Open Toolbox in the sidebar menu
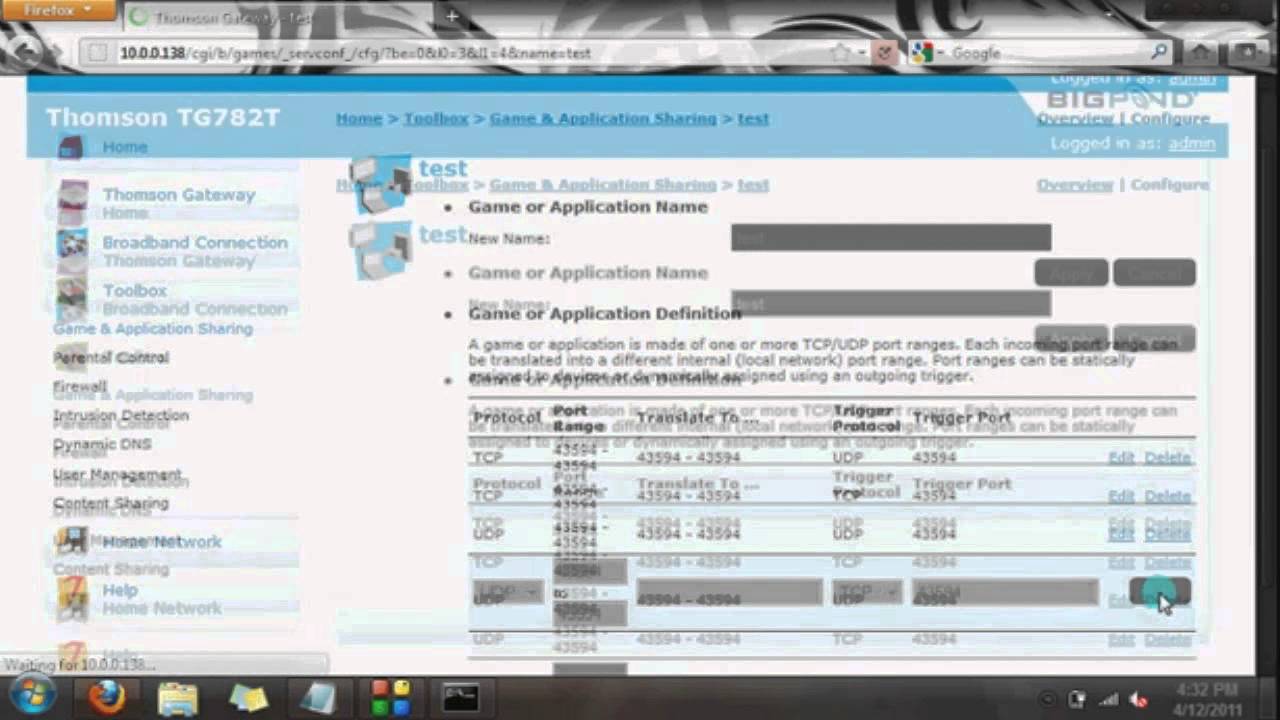This screenshot has height=720, width=1280. pos(134,291)
